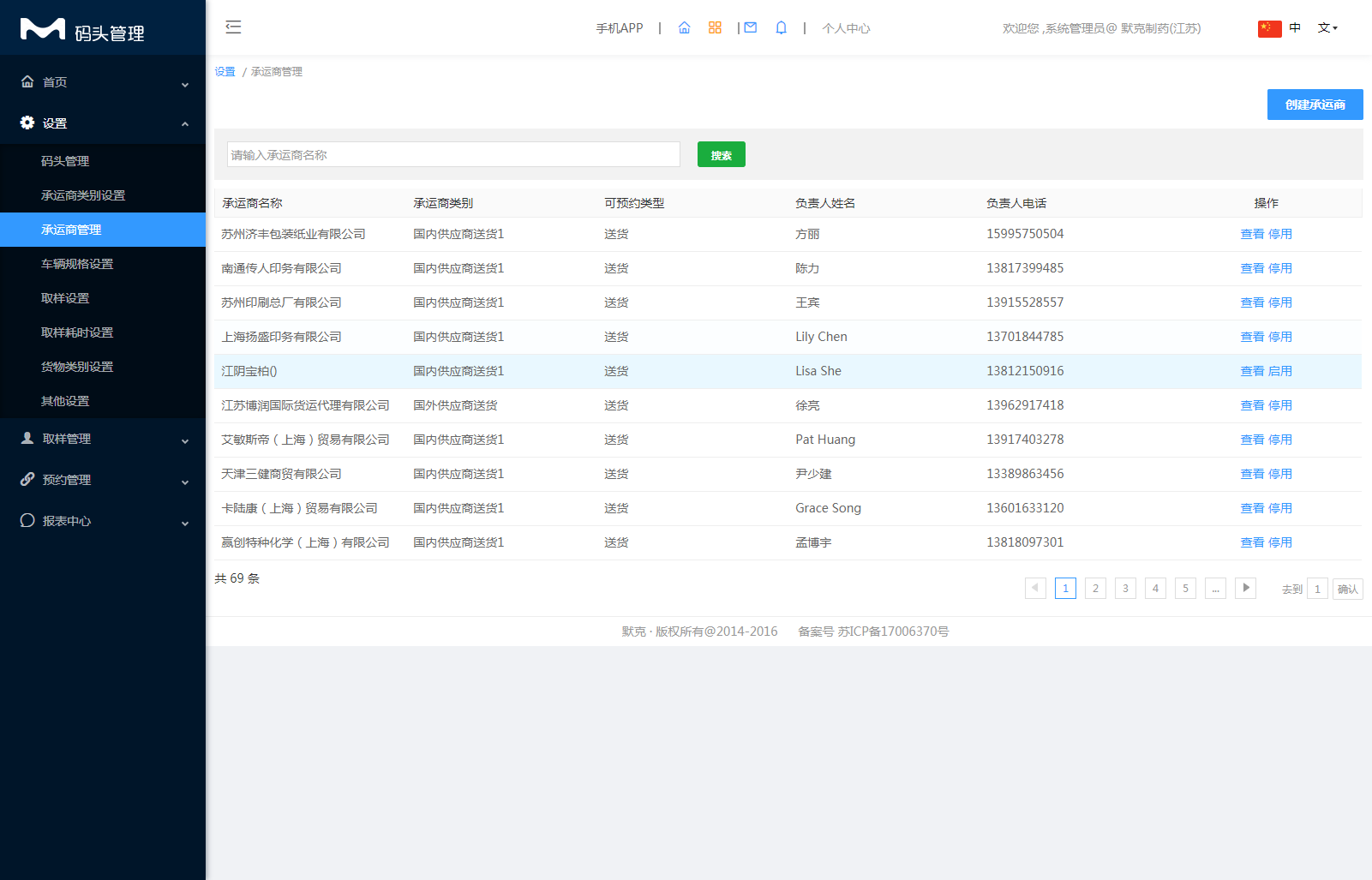
Task: Open the mail envelope icon
Action: (751, 27)
